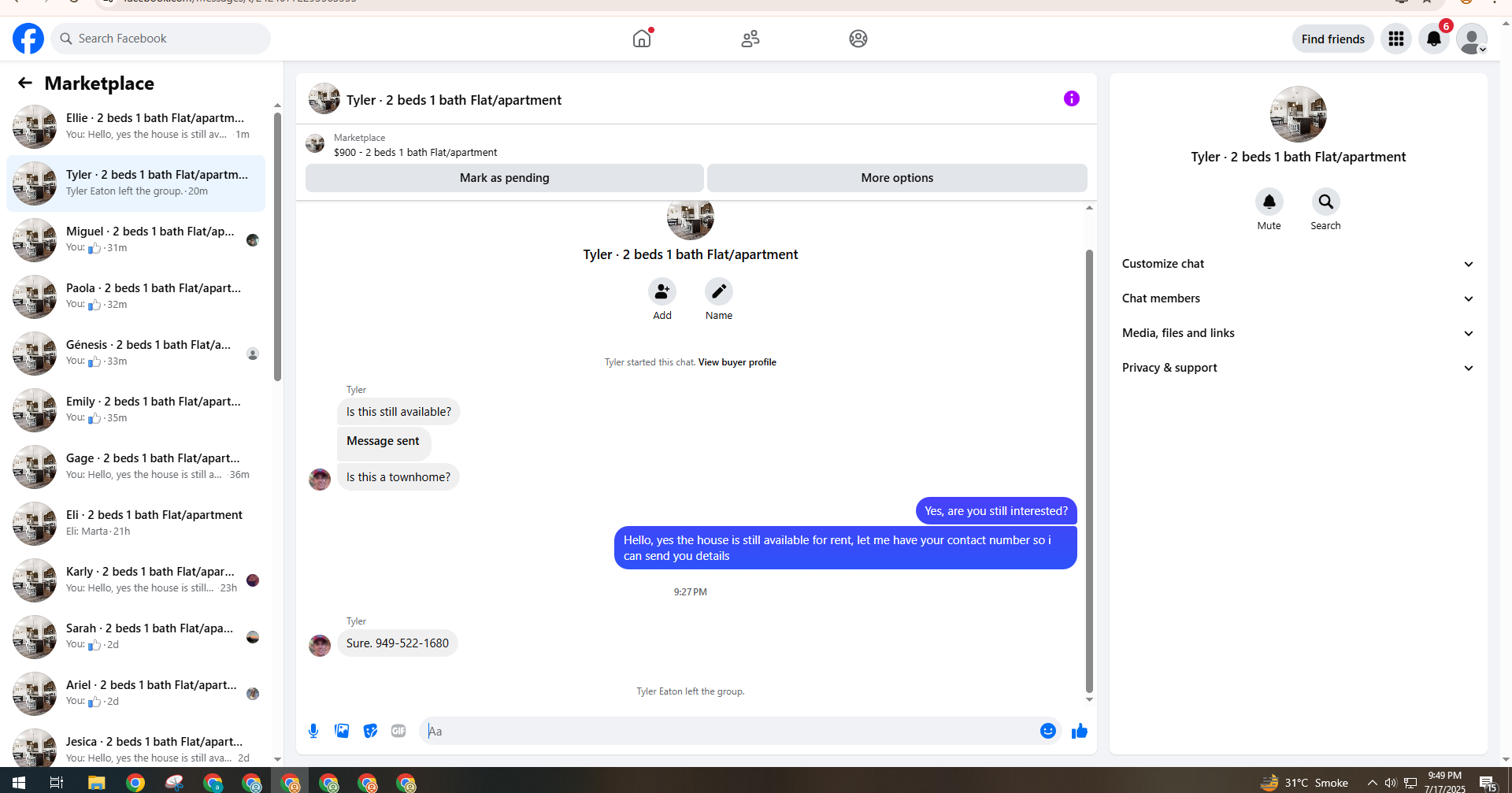Screen dimensions: 1512x793
Task: Open the More options menu button
Action: tap(897, 178)
